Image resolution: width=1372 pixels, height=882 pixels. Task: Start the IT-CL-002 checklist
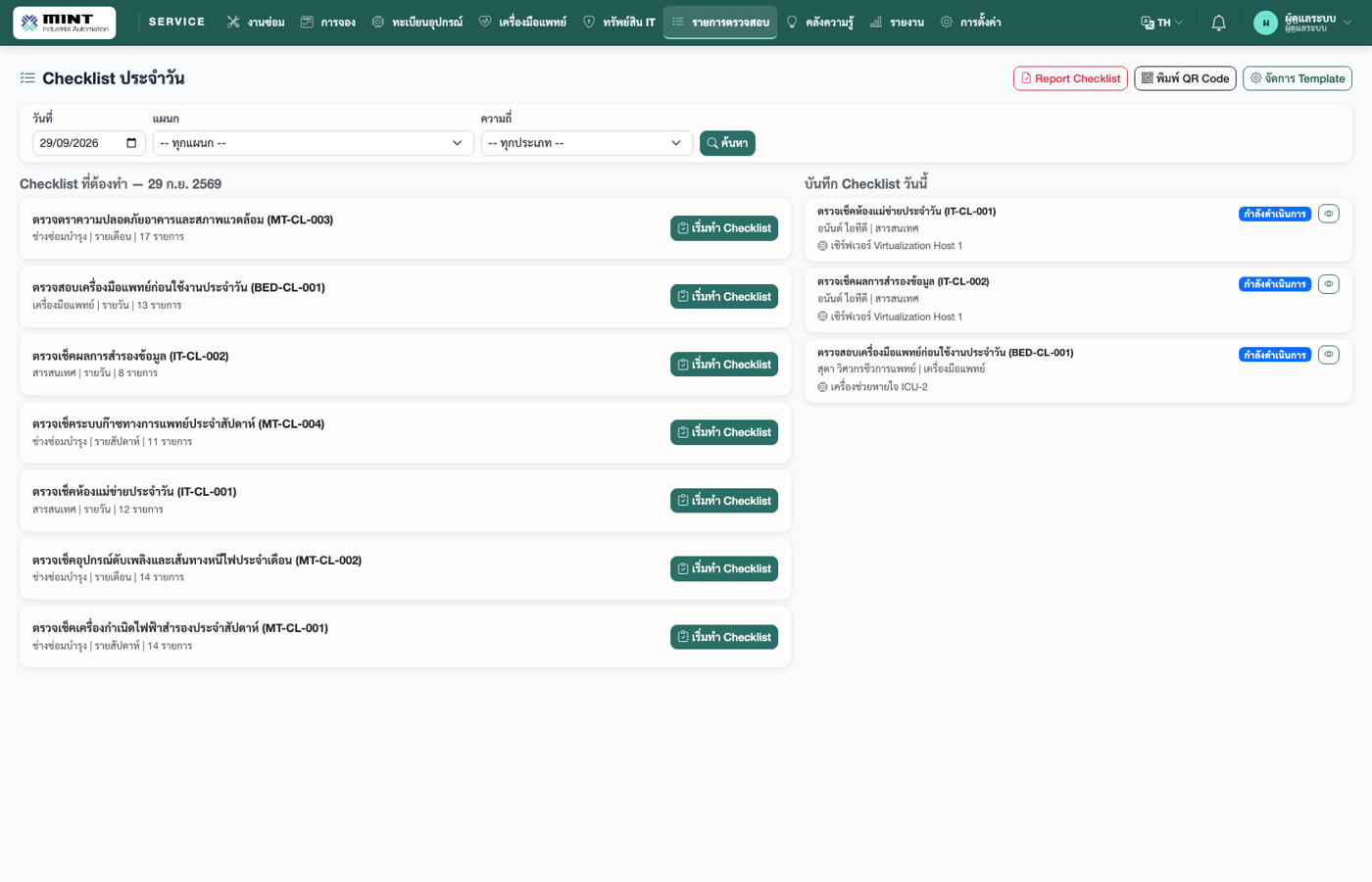[724, 365]
